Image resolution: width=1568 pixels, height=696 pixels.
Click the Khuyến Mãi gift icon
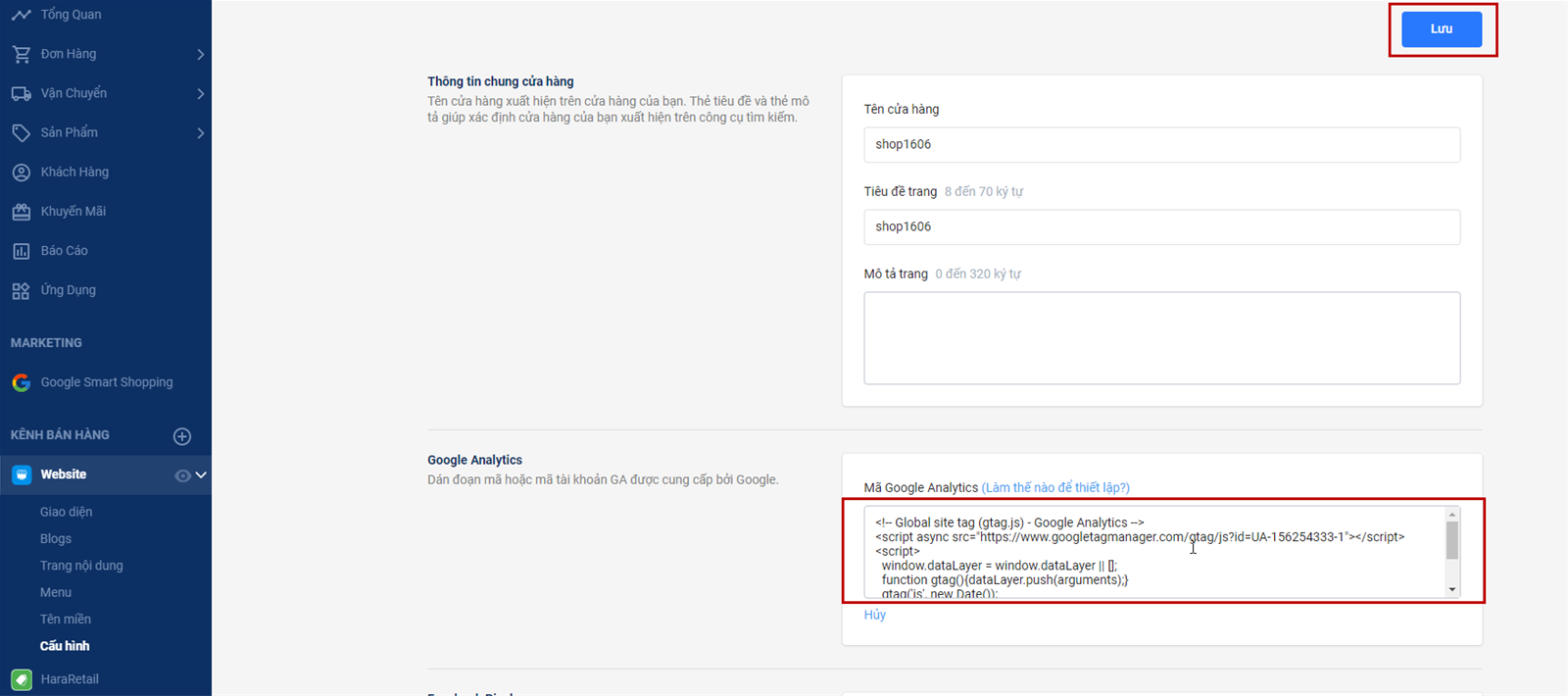click(21, 211)
